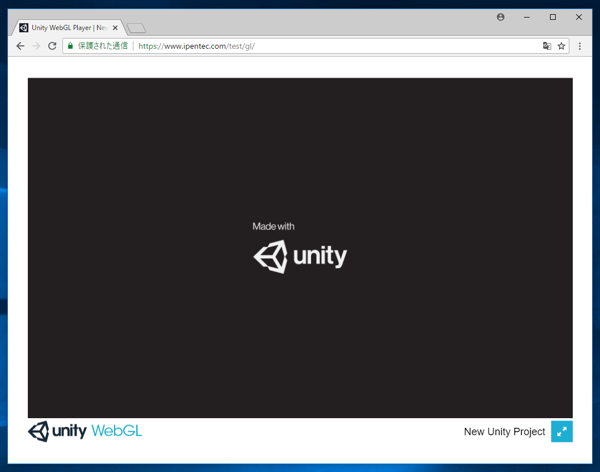Click the URL address bar
The image size is (600, 472).
click(x=316, y=46)
